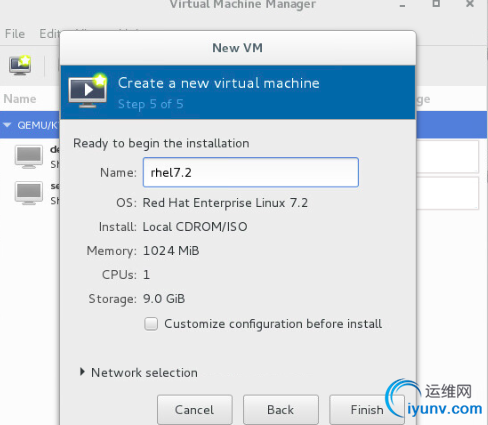Click the Memory value 1024 MiB
The height and width of the screenshot is (425, 488).
coord(171,251)
